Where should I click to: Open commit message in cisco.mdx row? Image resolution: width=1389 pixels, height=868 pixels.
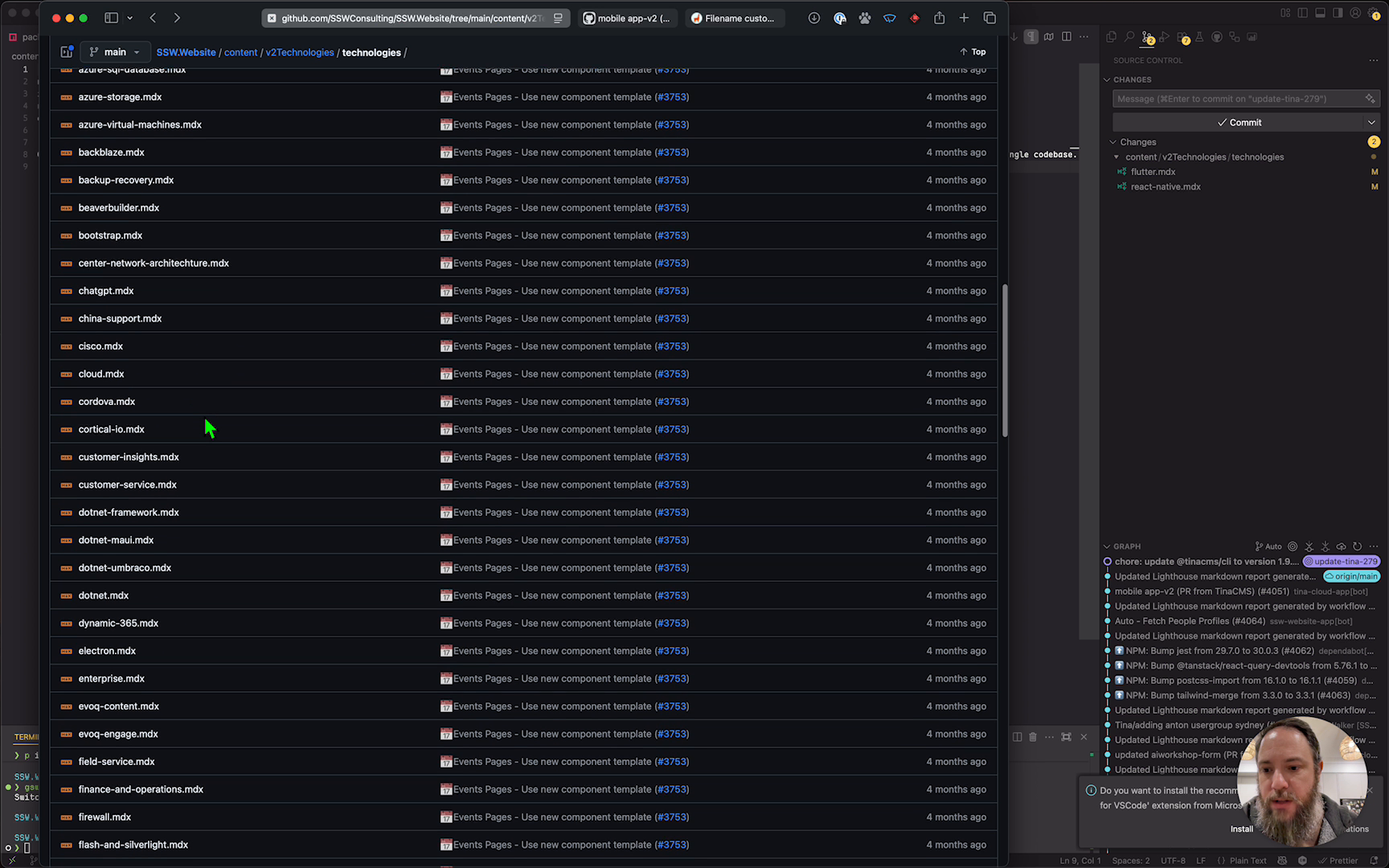tap(552, 346)
